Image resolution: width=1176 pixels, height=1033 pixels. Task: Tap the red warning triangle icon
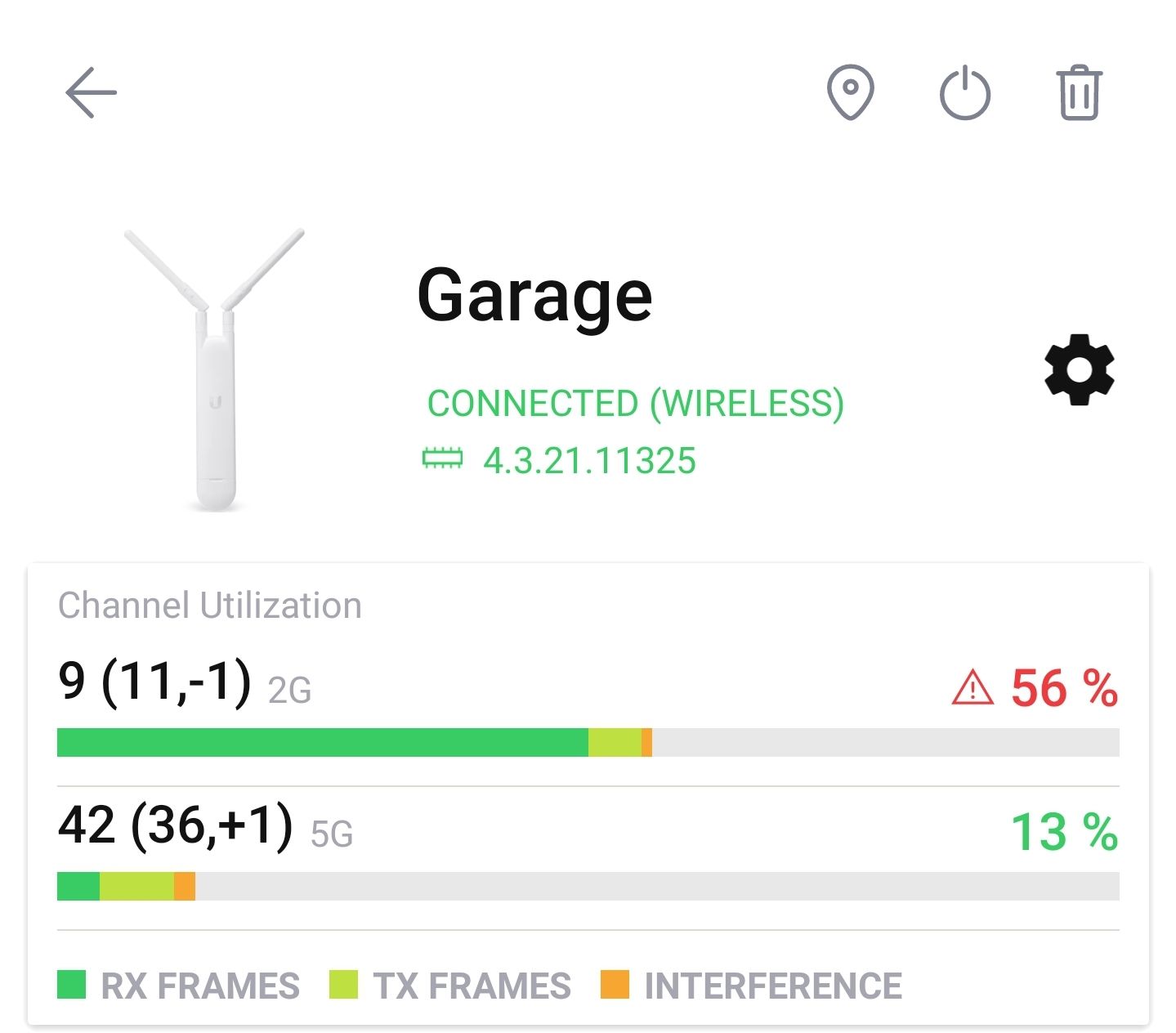point(973,688)
